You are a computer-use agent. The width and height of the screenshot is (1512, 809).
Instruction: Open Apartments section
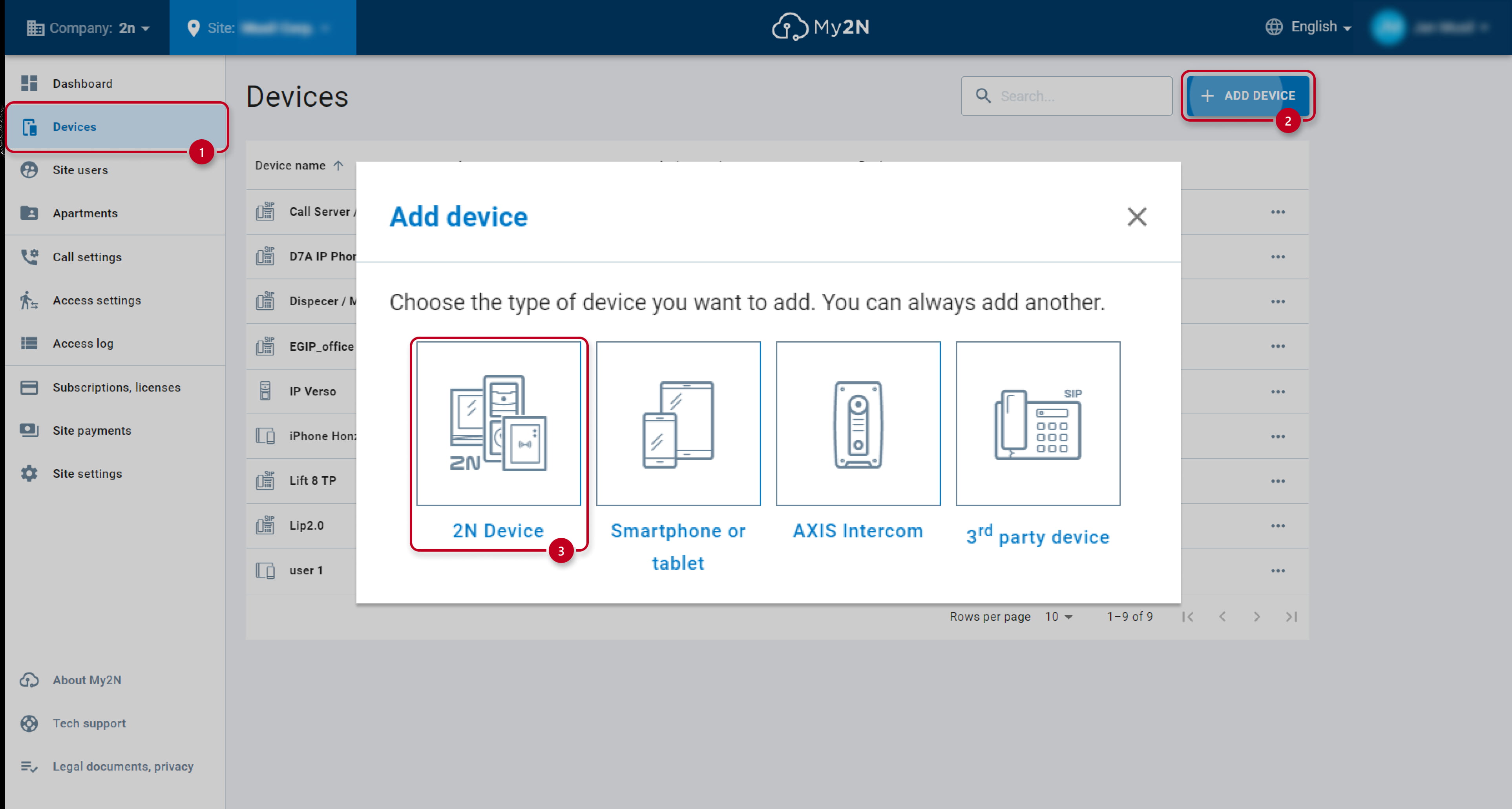point(115,213)
